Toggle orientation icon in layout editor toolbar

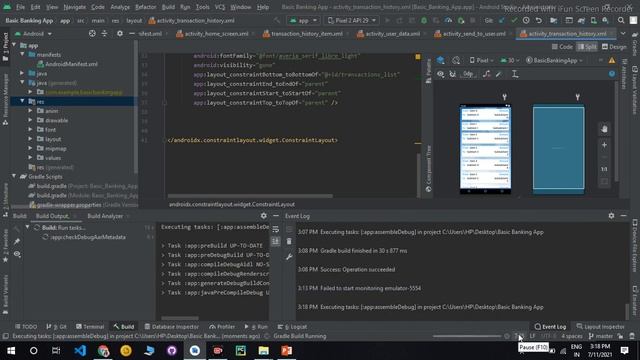tap(456, 60)
